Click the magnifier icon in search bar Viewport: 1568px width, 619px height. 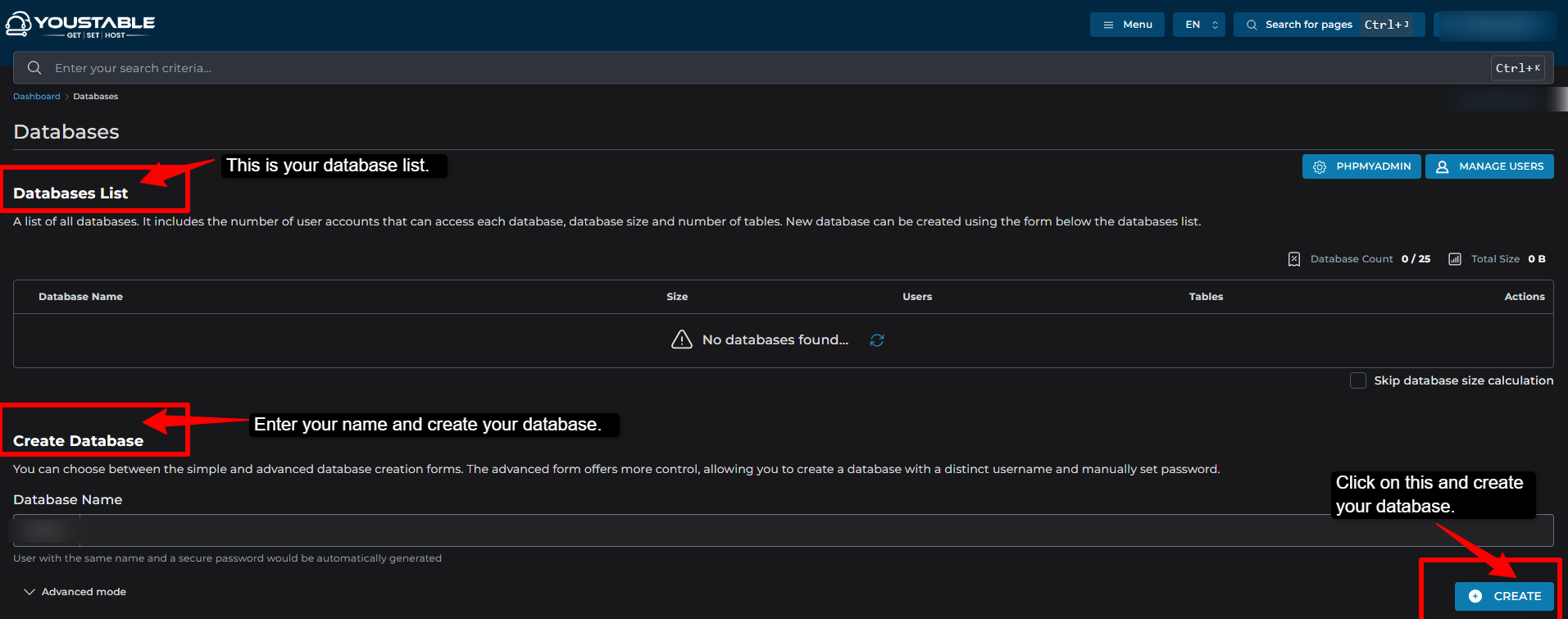34,68
